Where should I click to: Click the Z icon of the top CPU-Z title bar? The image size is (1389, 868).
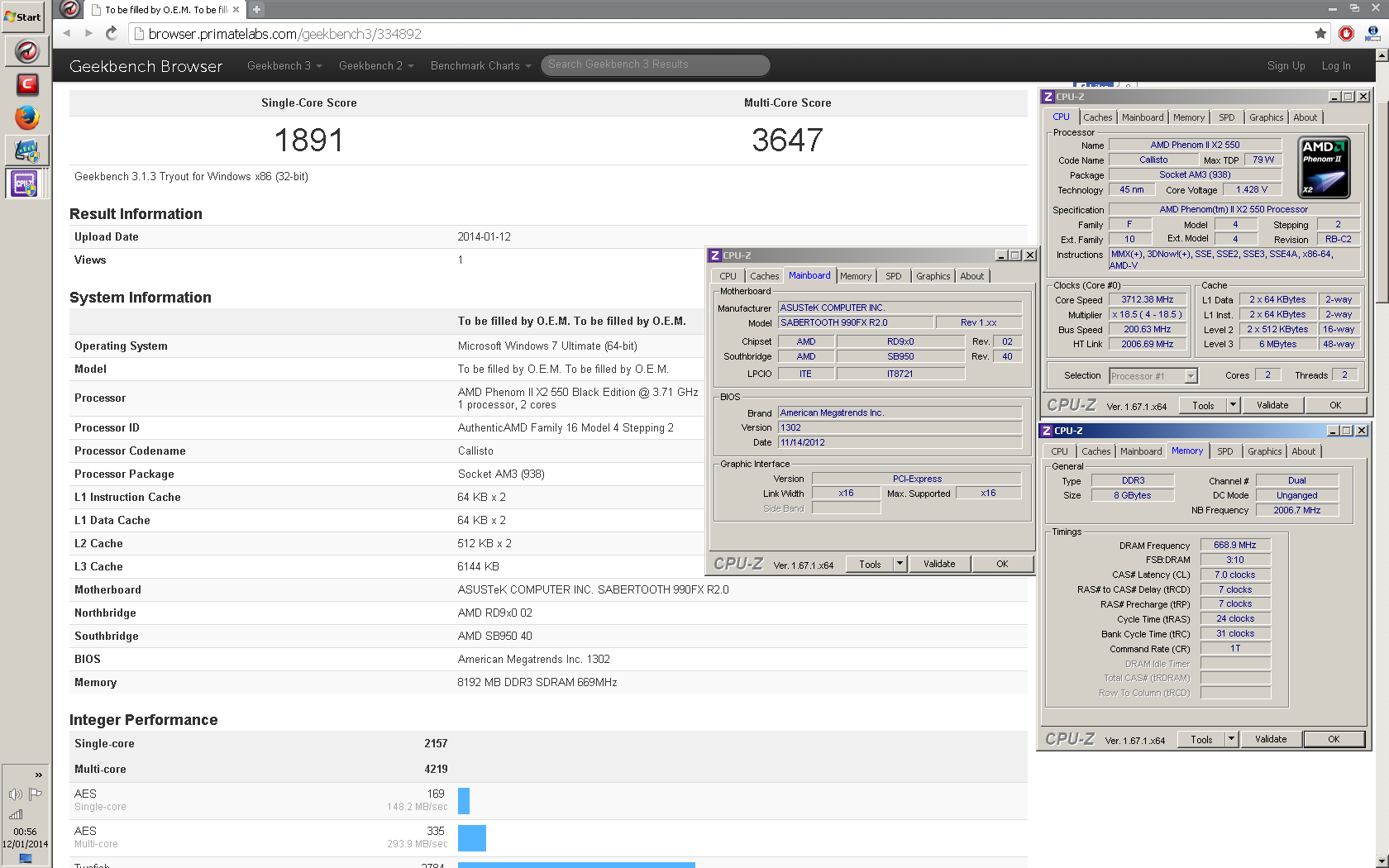(1048, 97)
